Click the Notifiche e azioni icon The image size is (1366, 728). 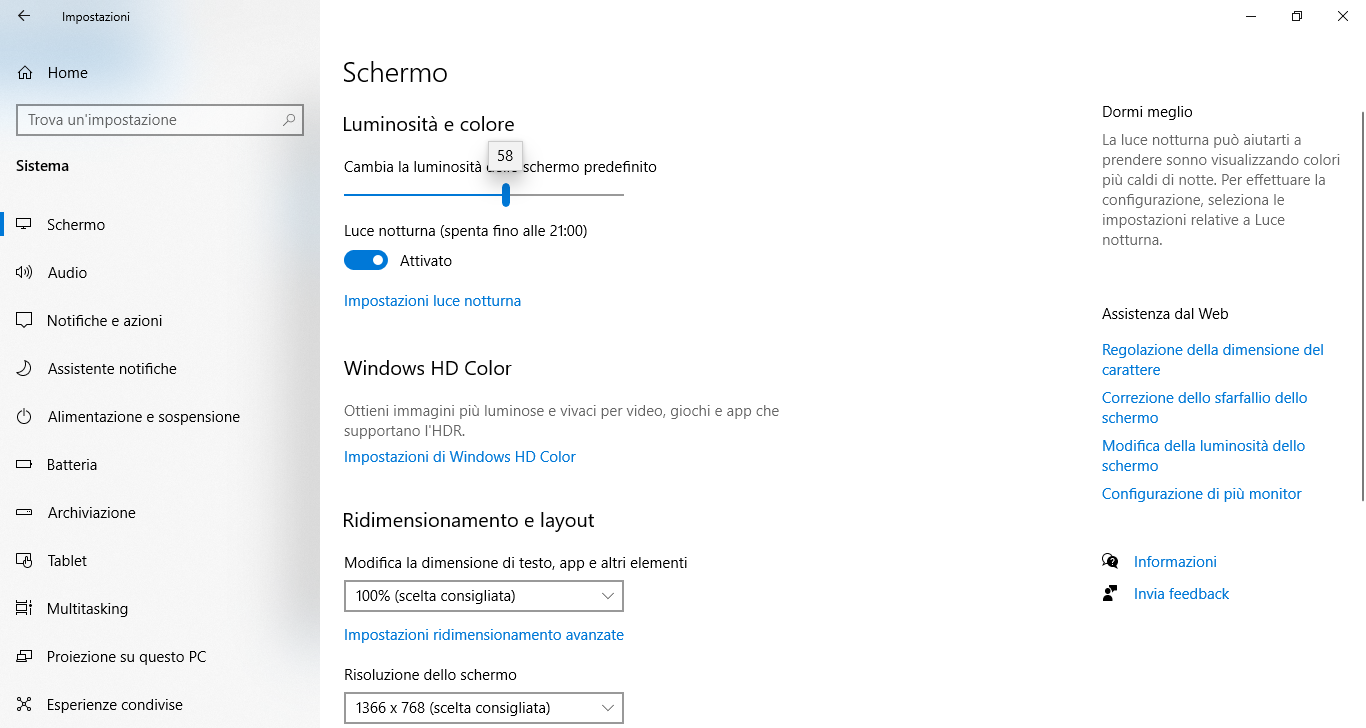pos(25,320)
